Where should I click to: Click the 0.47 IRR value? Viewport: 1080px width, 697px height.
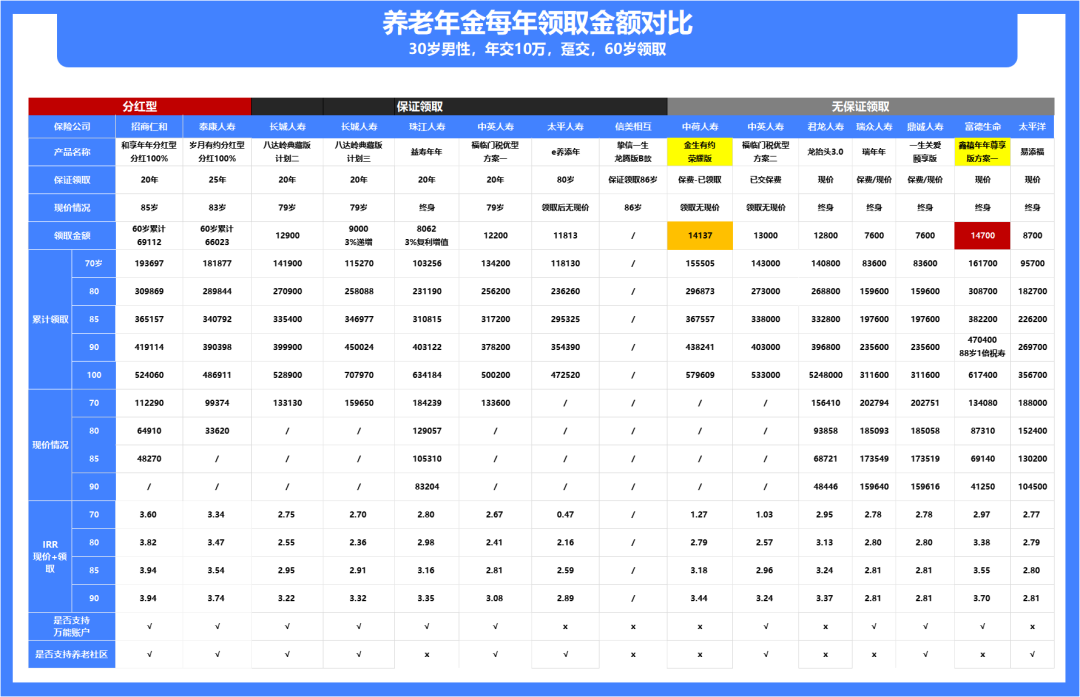click(565, 514)
